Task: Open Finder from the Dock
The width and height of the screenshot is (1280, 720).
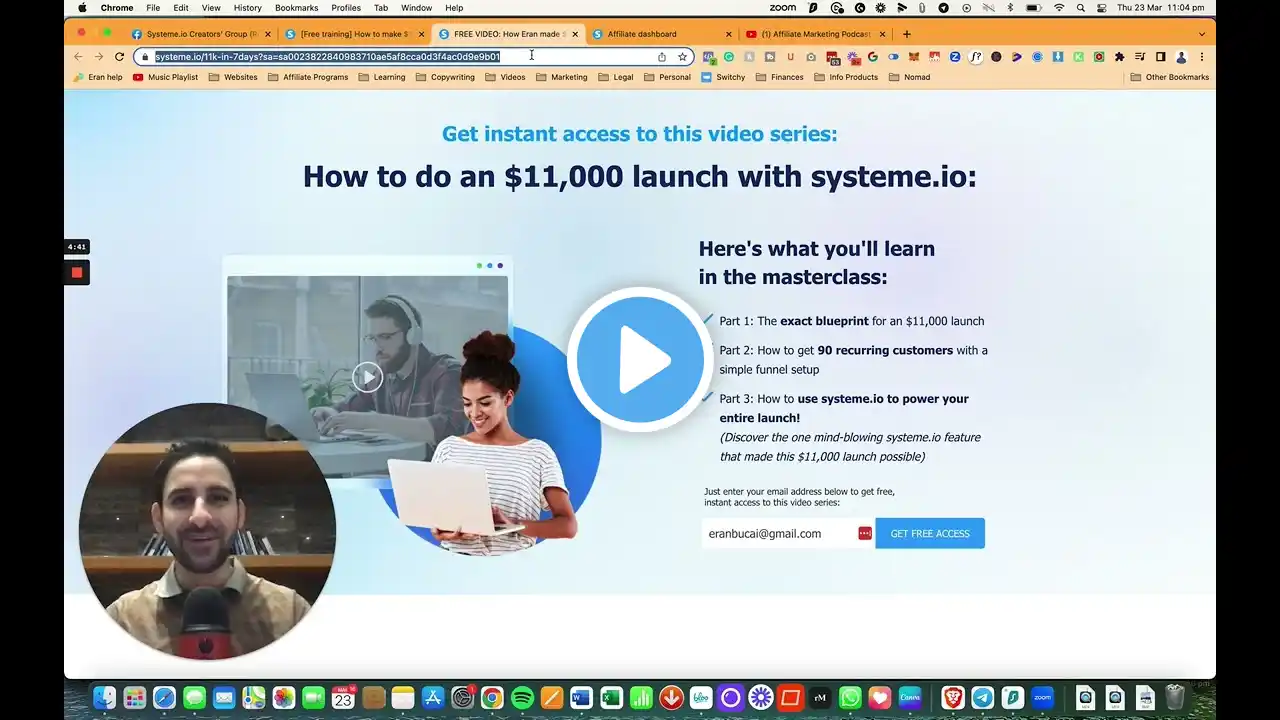Action: tap(105, 697)
